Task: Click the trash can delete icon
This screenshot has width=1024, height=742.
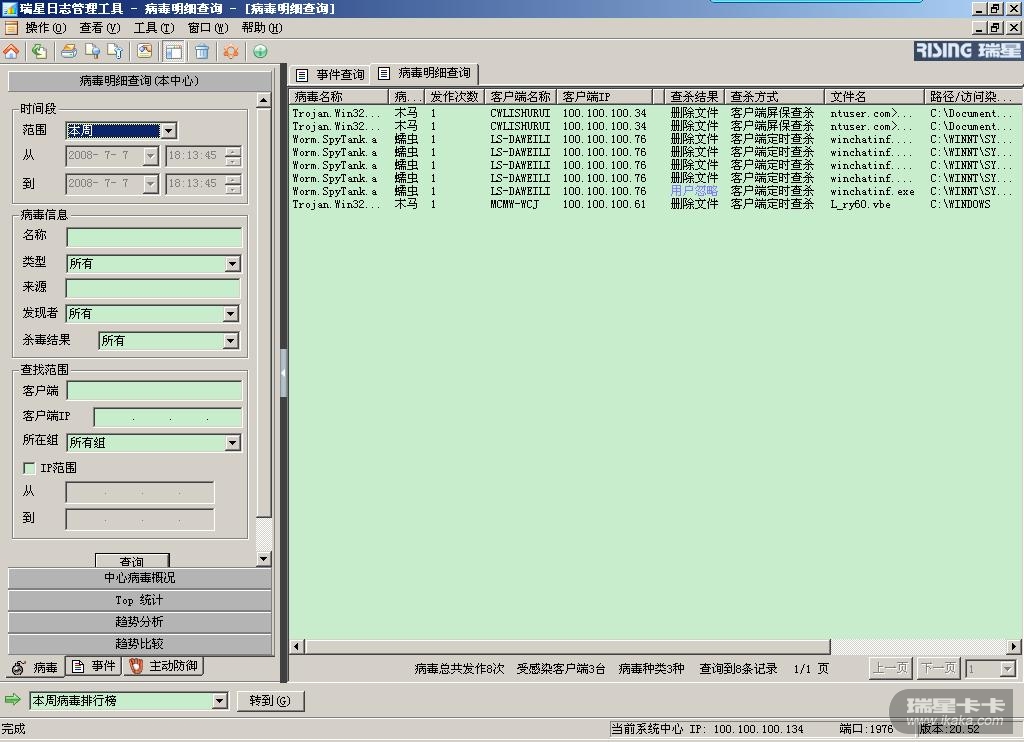Action: pos(202,51)
